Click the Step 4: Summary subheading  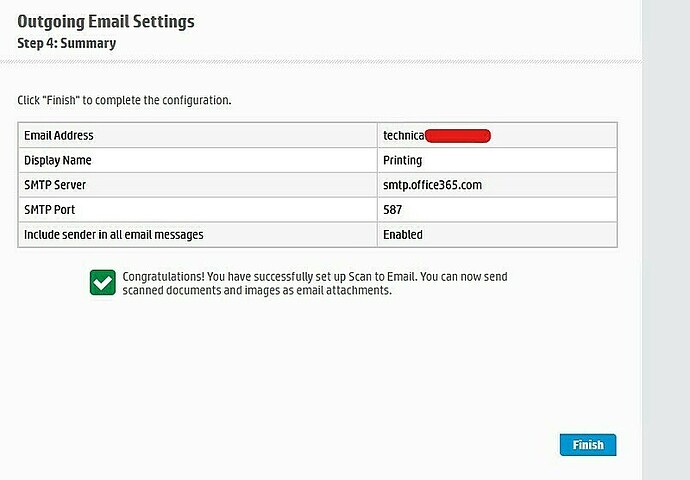point(66,43)
